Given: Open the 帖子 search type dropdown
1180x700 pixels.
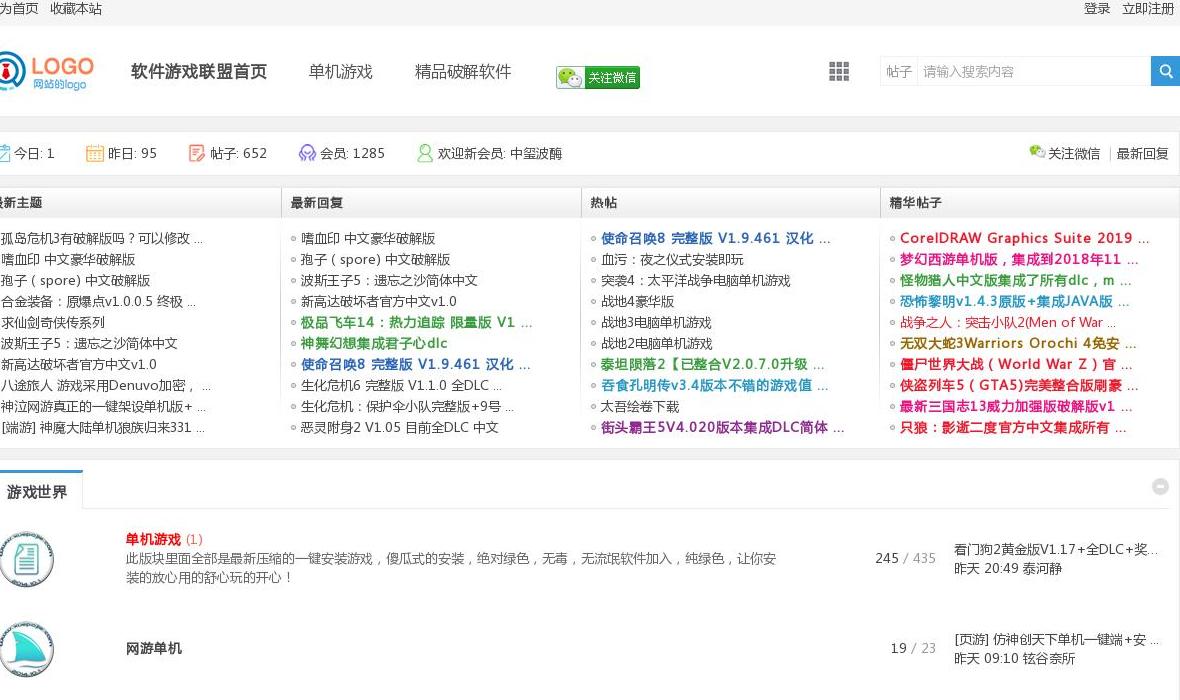Looking at the screenshot, I should click(x=899, y=72).
